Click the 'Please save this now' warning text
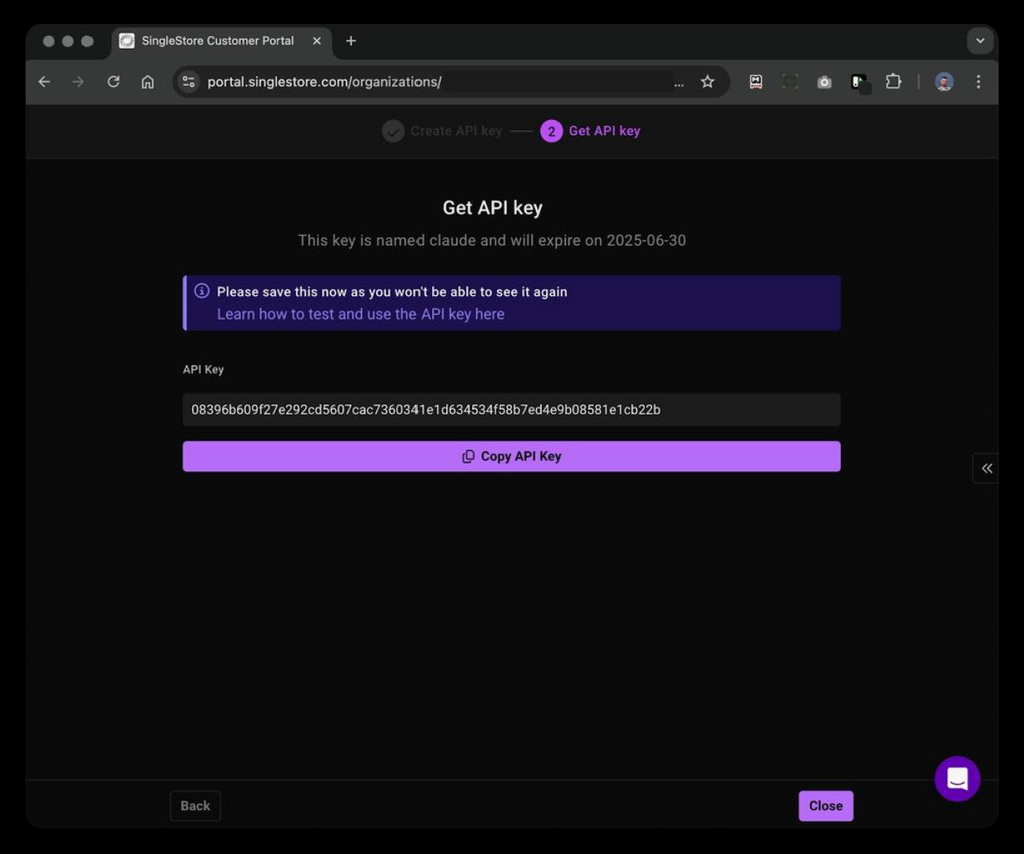The image size is (1024, 854). coord(392,292)
